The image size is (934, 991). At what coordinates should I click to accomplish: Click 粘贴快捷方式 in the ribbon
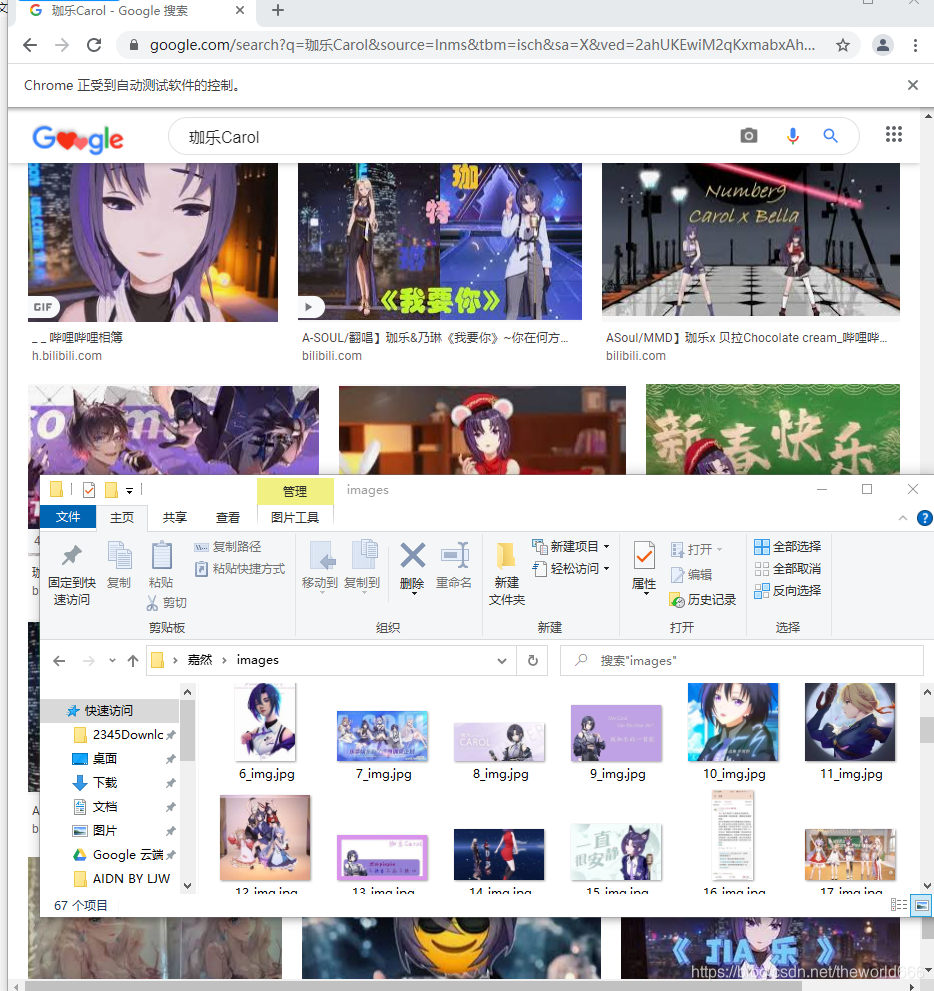point(240,569)
